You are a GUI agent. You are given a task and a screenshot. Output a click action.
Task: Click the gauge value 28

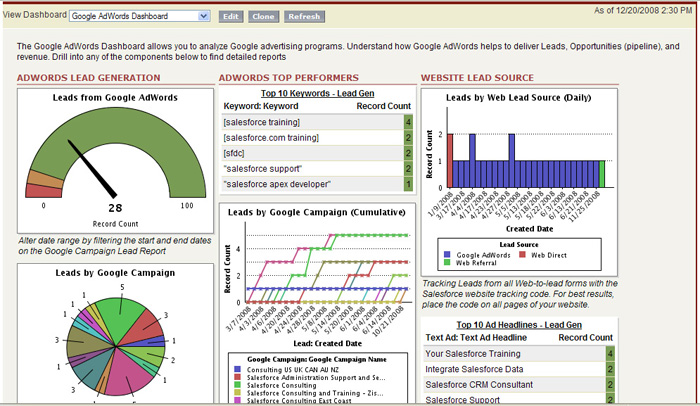pyautogui.click(x=115, y=208)
